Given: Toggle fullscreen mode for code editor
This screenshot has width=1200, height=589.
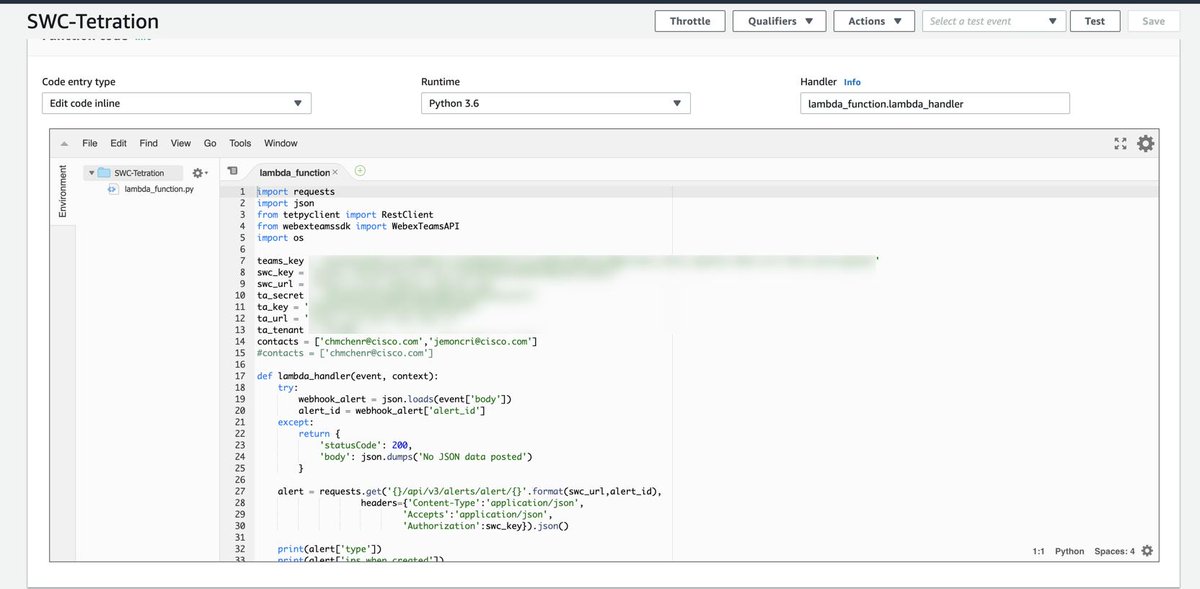Looking at the screenshot, I should [x=1120, y=144].
